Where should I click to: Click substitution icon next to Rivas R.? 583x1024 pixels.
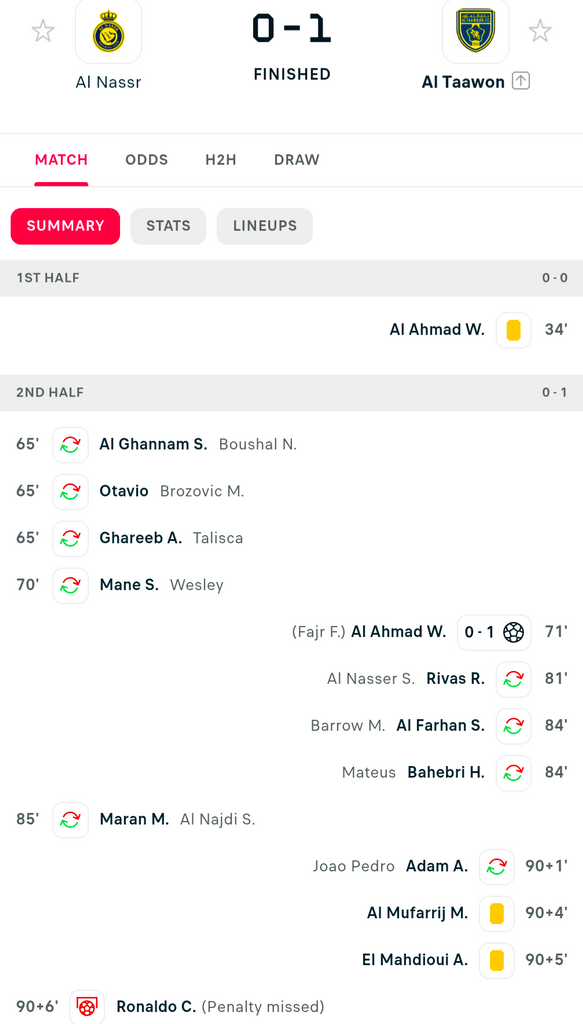tap(514, 679)
